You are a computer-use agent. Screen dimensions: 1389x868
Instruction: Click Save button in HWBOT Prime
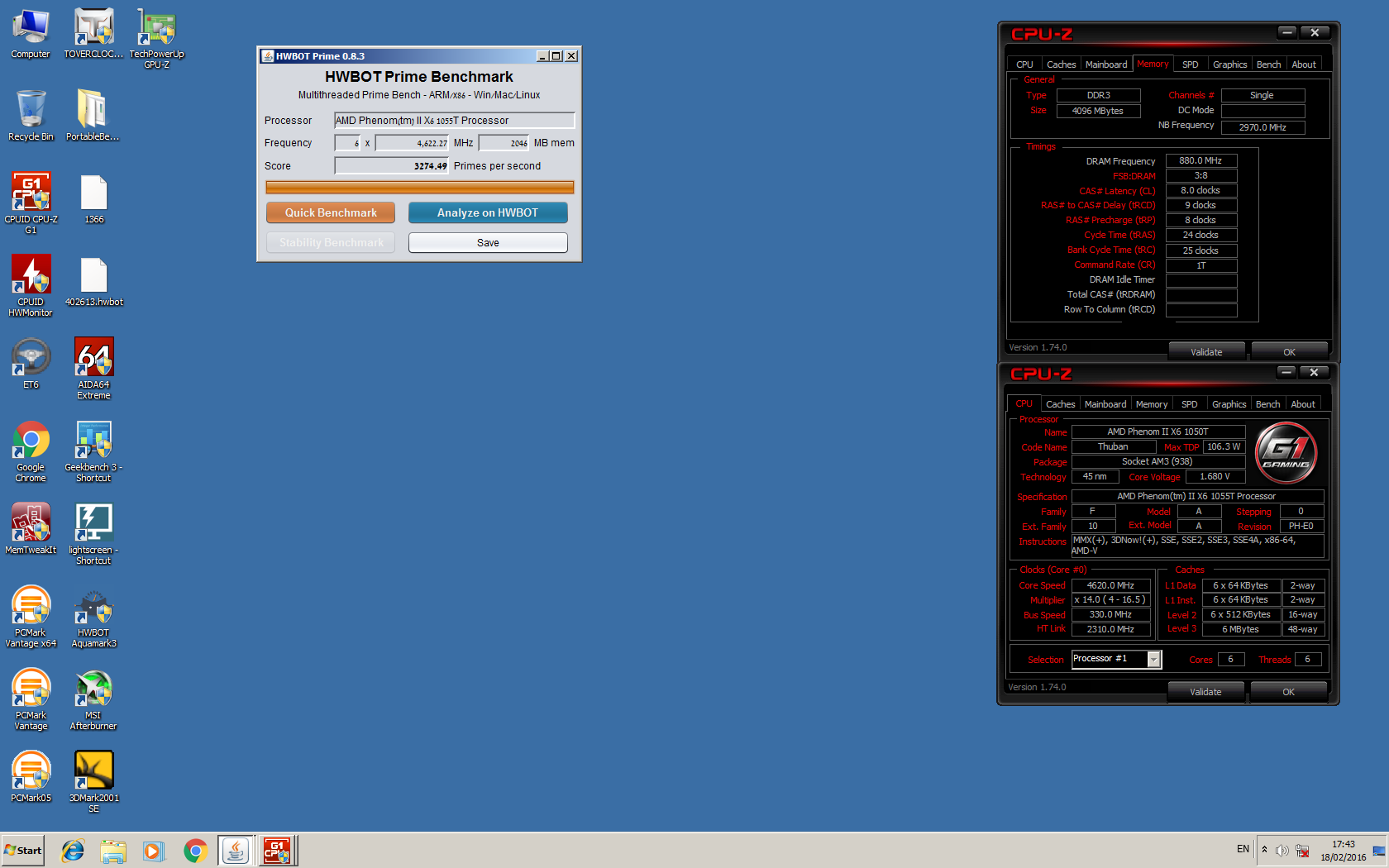tap(488, 242)
